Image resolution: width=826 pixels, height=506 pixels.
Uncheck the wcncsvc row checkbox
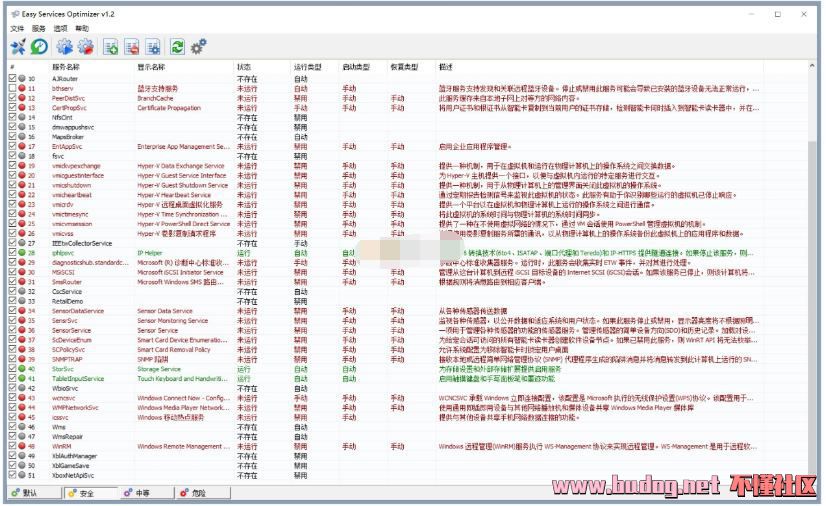tap(13, 398)
